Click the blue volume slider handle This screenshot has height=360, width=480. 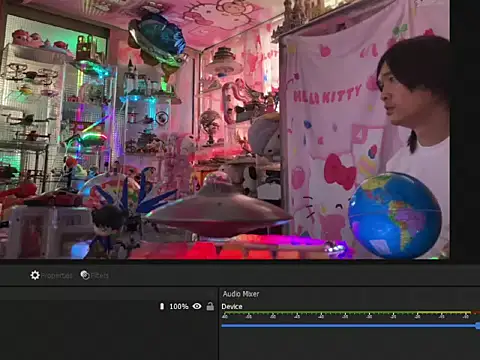(478, 326)
